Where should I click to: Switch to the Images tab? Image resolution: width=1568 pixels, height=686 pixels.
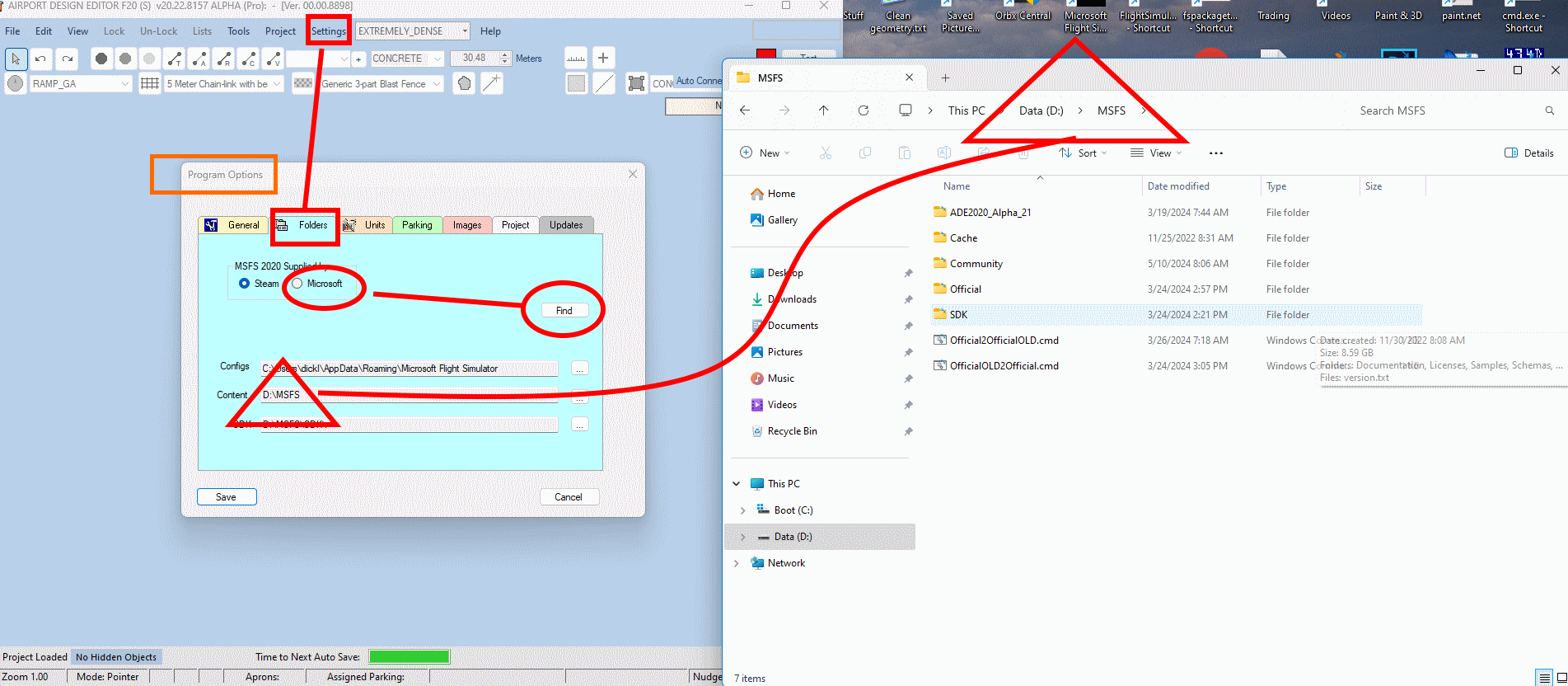pyautogui.click(x=467, y=225)
